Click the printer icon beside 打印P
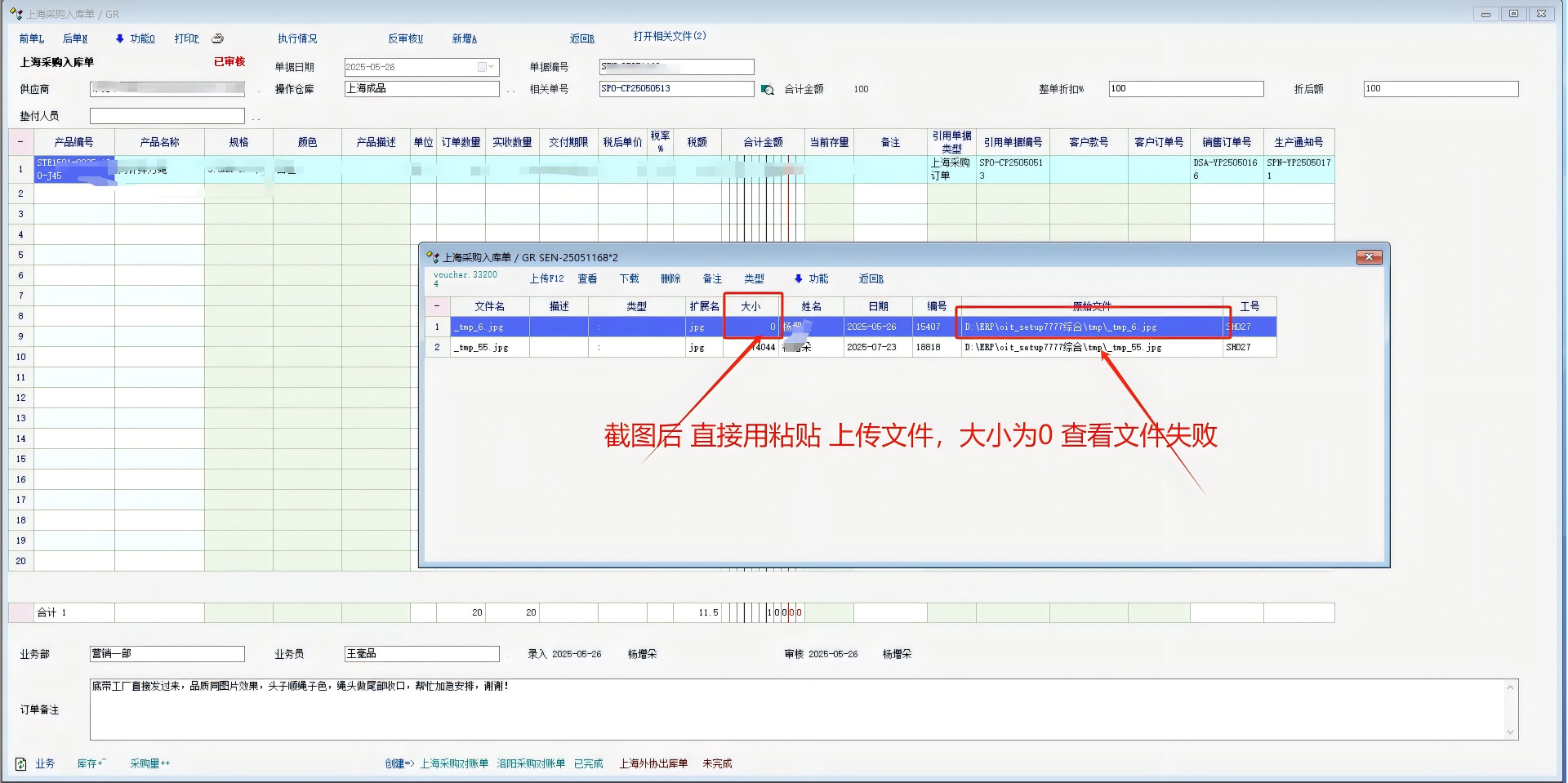Image resolution: width=1568 pixels, height=783 pixels. [217, 38]
